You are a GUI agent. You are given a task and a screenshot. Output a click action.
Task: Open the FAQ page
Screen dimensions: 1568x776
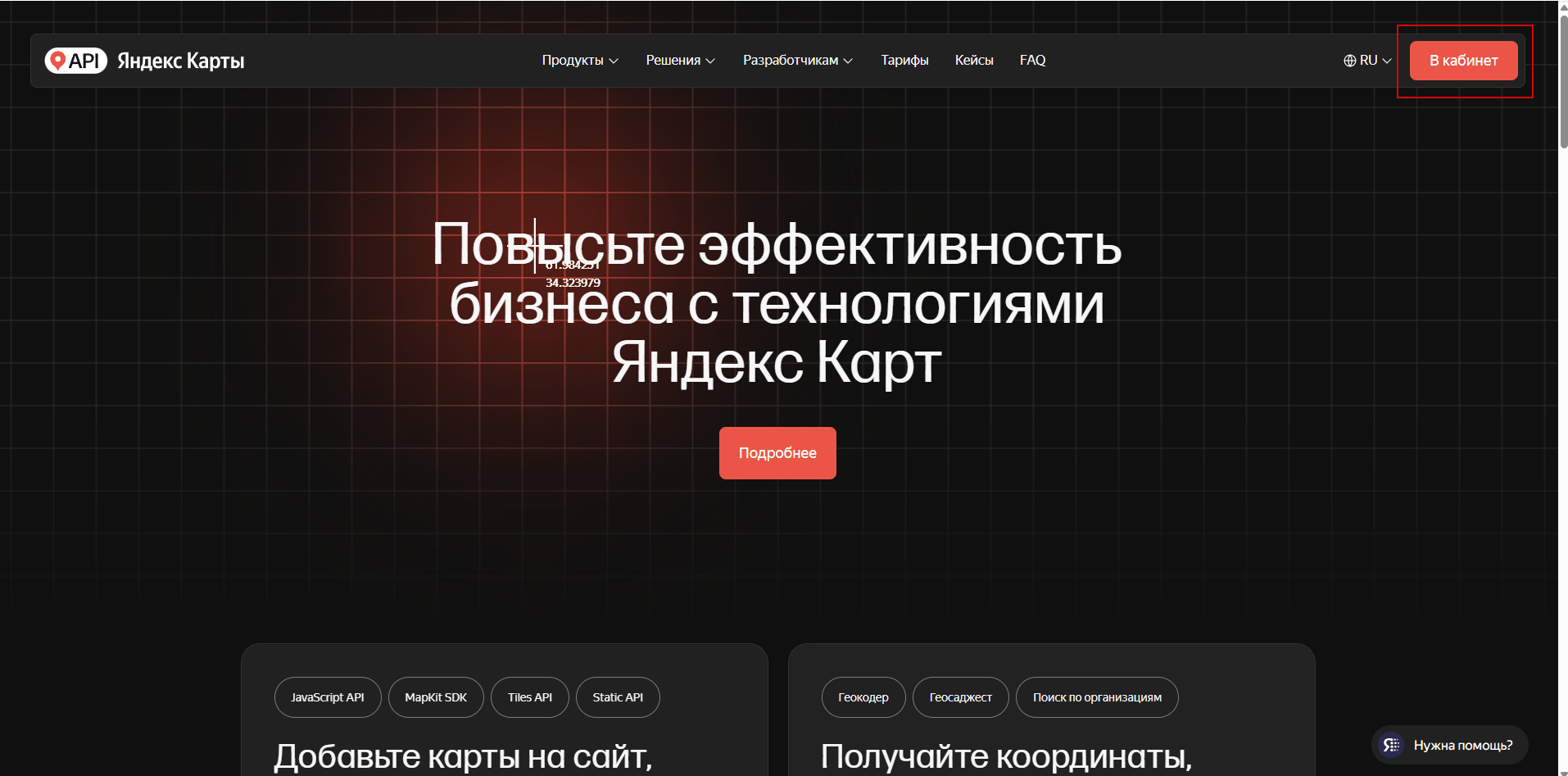point(1032,61)
